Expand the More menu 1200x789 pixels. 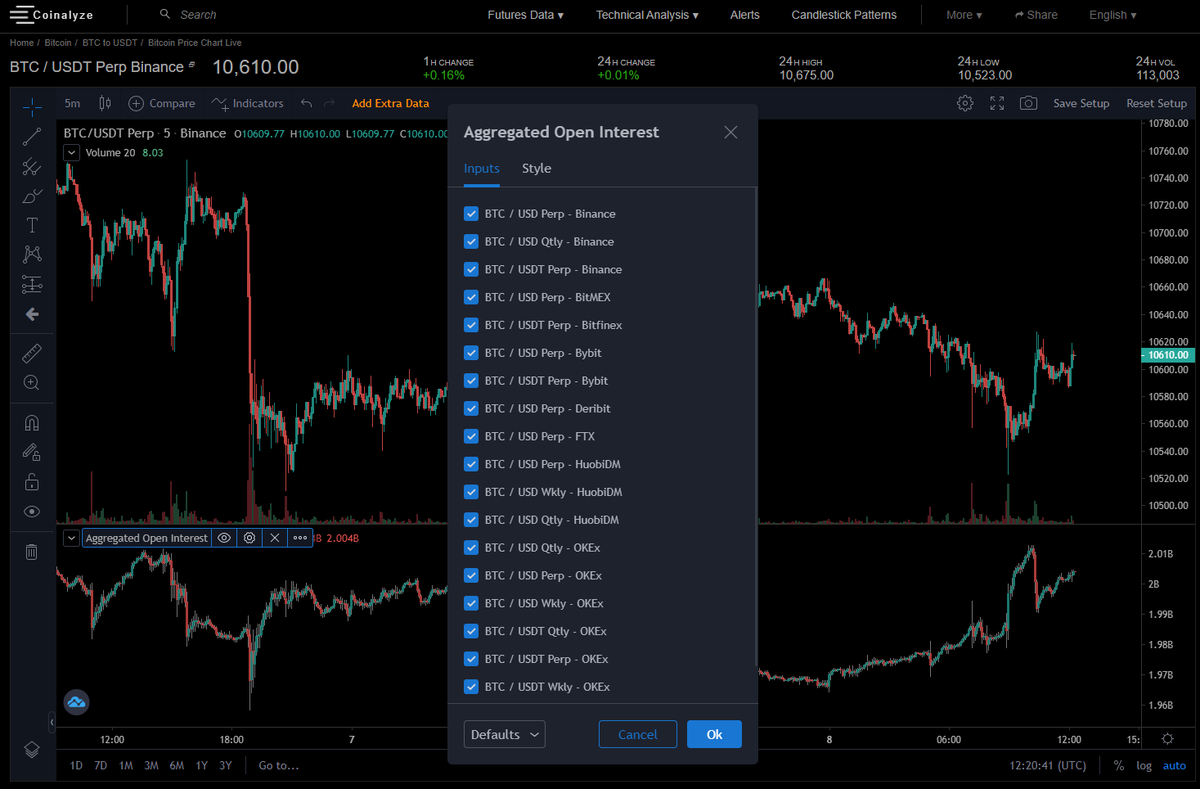964,15
